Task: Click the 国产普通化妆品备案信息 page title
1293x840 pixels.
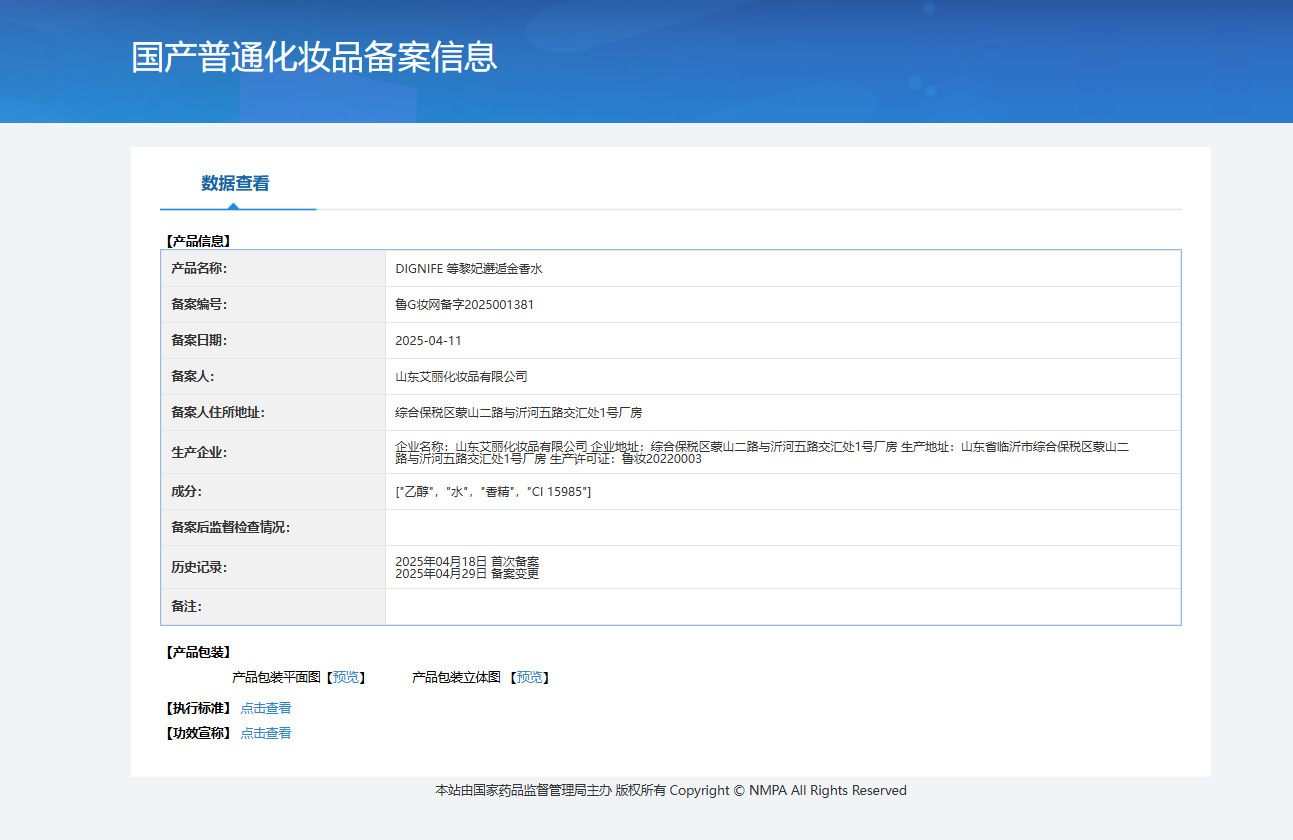Action: 314,57
